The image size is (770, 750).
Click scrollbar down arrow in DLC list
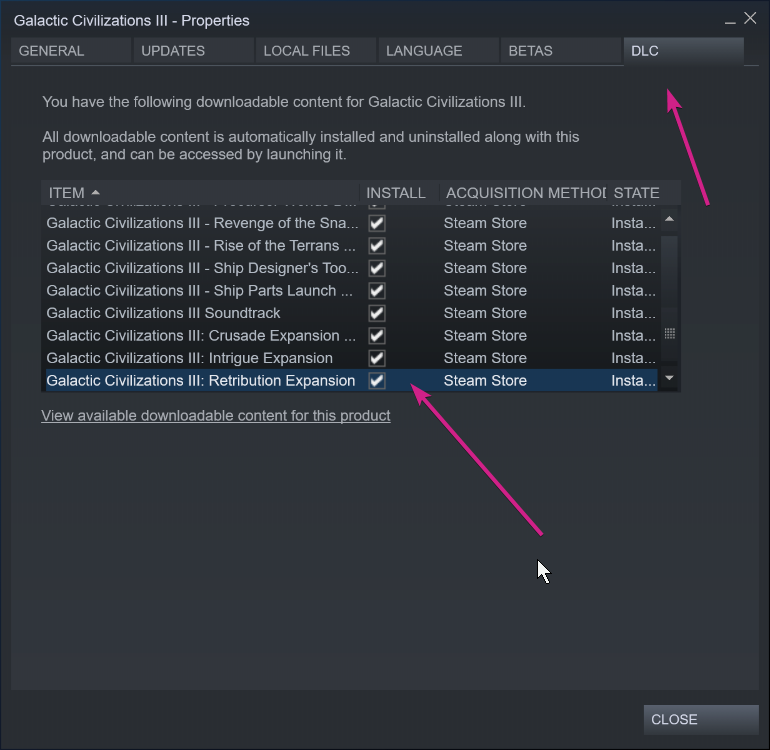point(669,379)
